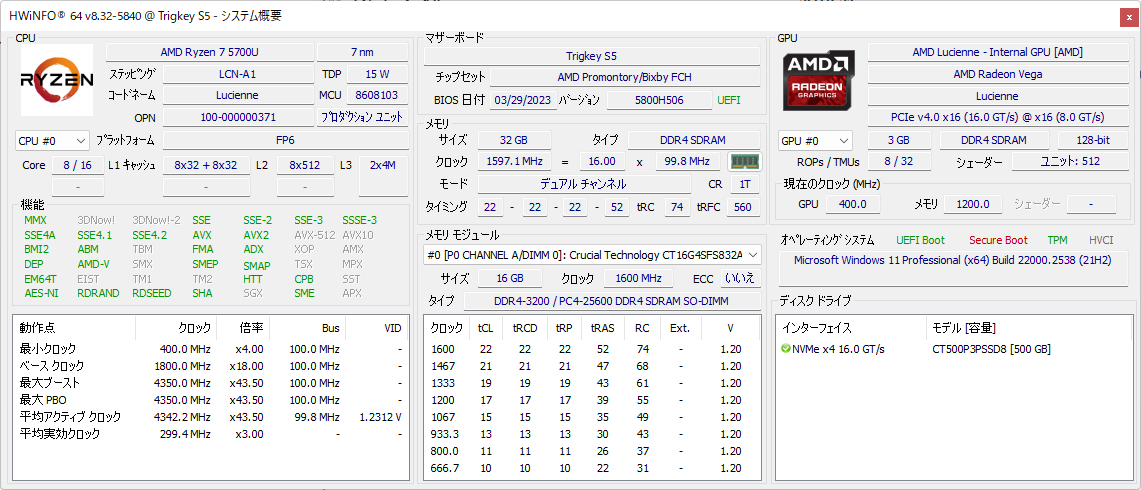The width and height of the screenshot is (1141, 490).
Task: Click the TPM status indicator
Action: (x=1057, y=240)
